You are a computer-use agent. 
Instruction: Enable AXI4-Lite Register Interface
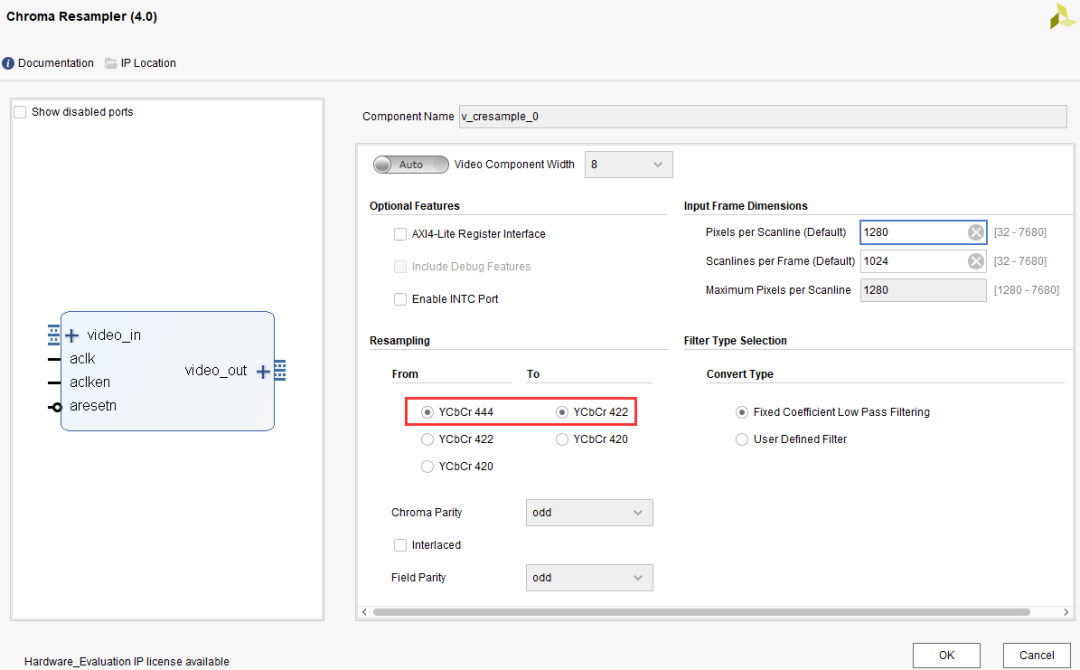(x=401, y=234)
